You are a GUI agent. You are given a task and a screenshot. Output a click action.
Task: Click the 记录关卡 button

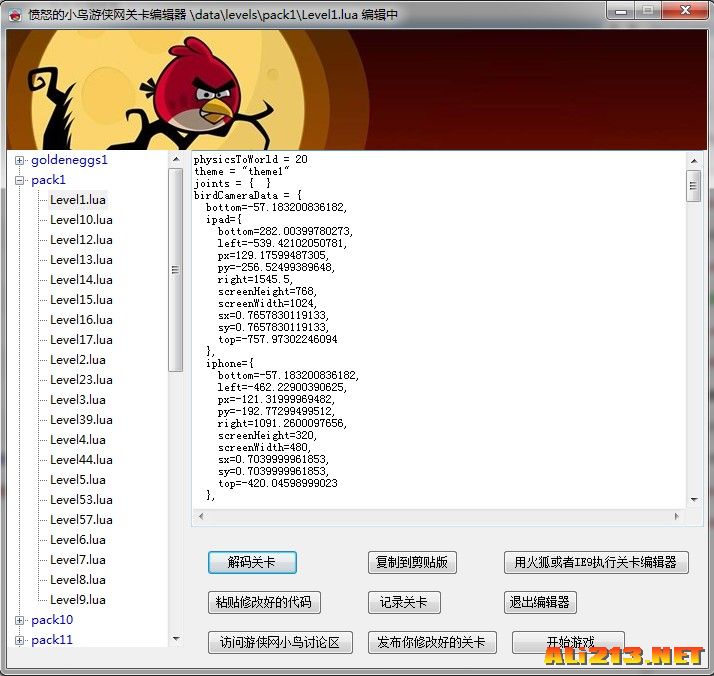pyautogui.click(x=404, y=602)
